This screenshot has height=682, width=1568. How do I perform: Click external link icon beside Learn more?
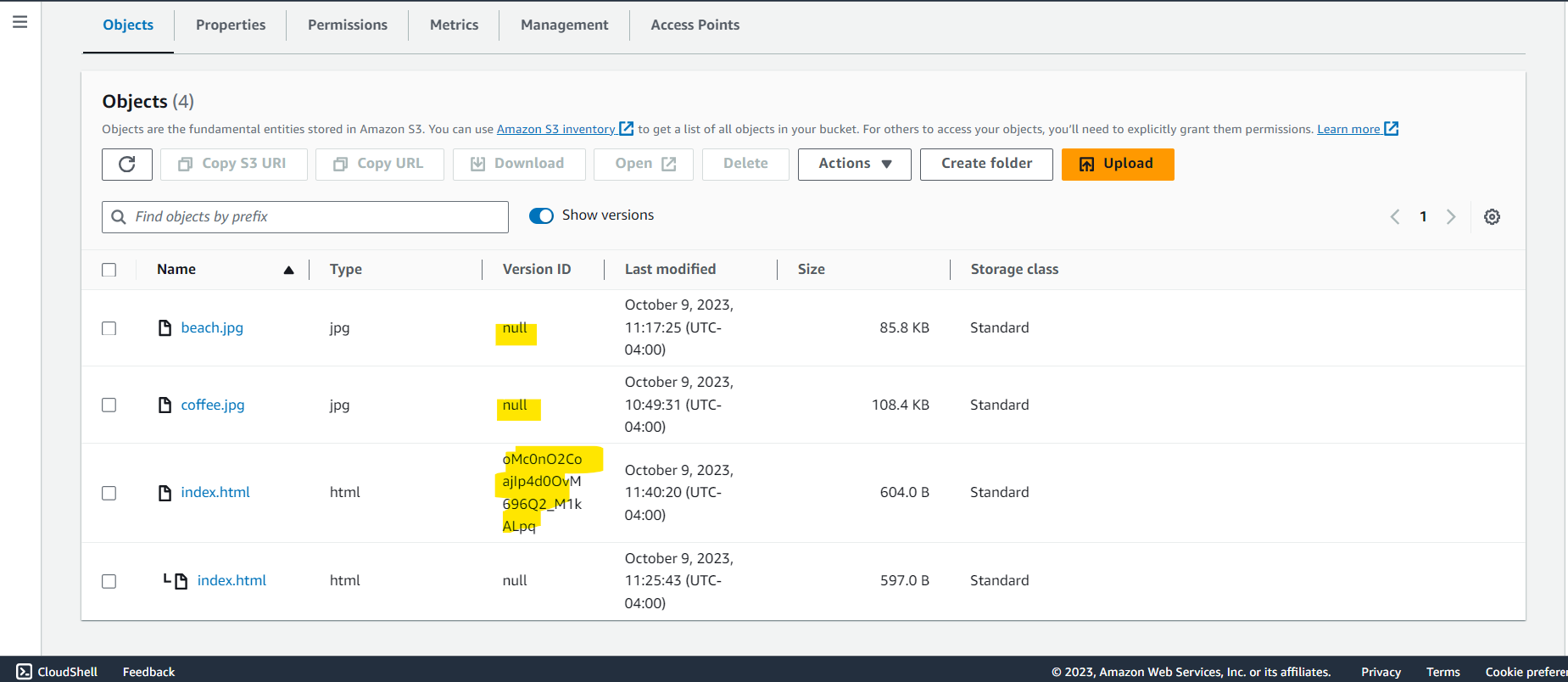1392,129
